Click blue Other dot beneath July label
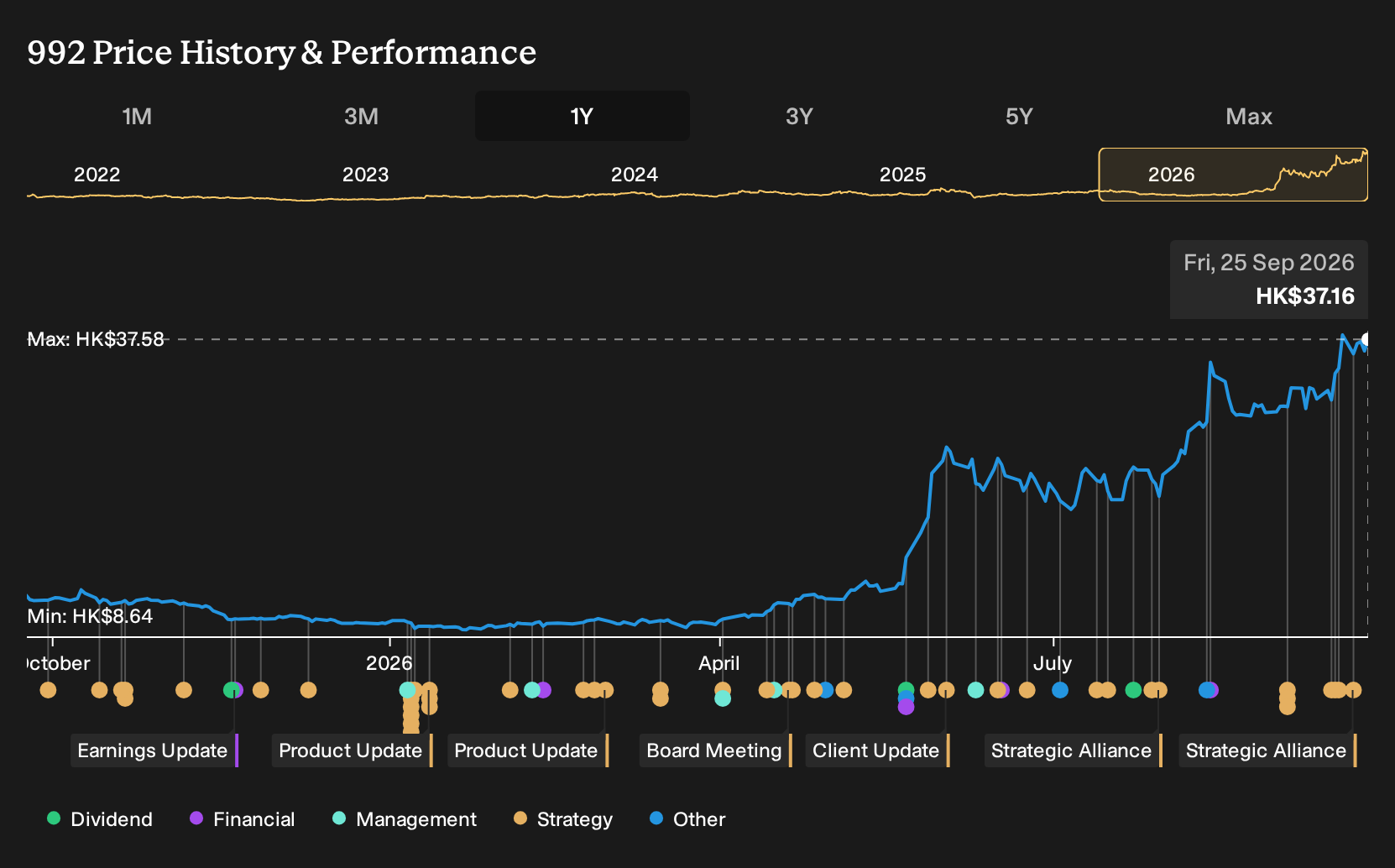The height and width of the screenshot is (868, 1395). point(1060,690)
